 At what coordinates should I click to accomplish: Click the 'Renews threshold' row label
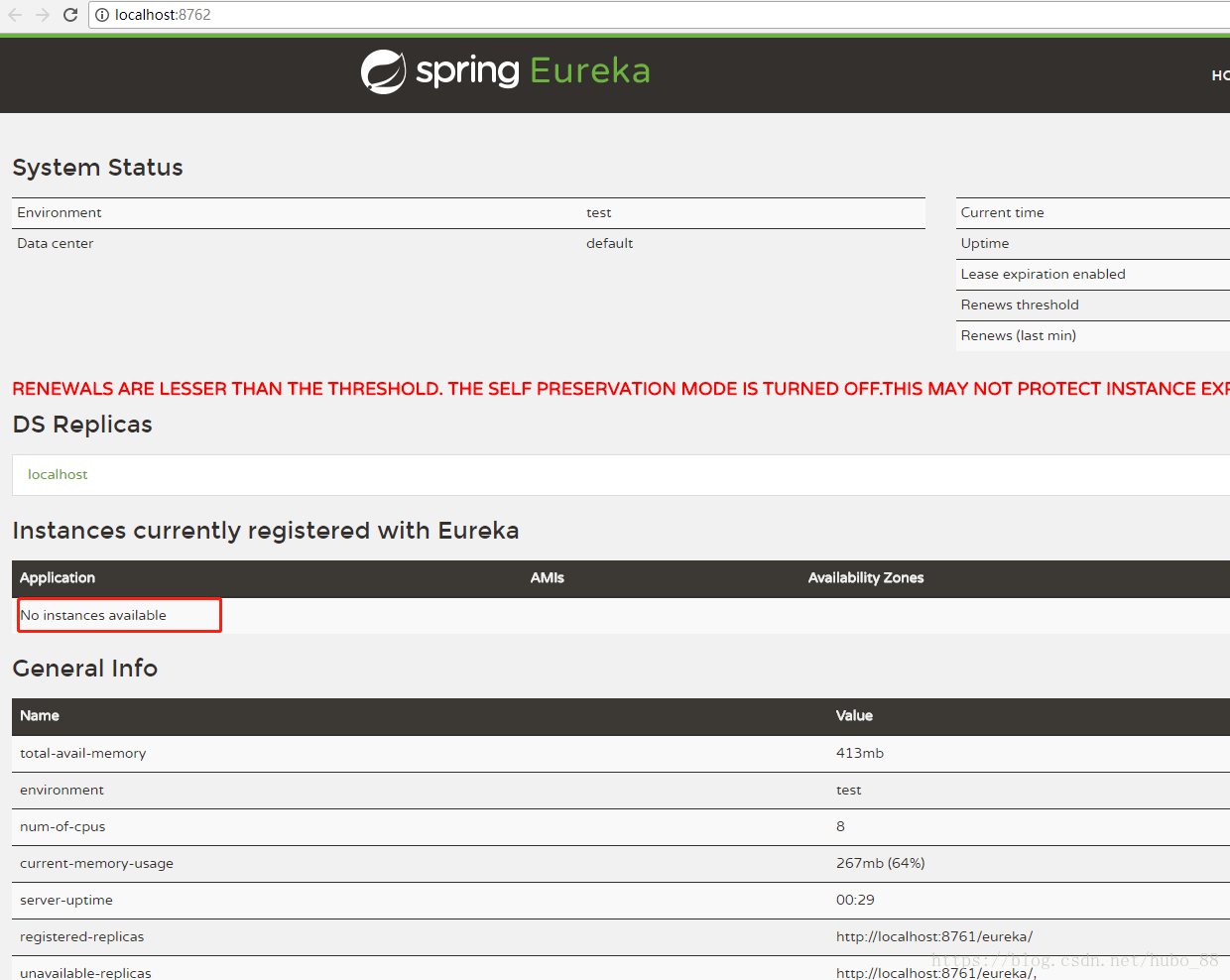pos(1019,306)
